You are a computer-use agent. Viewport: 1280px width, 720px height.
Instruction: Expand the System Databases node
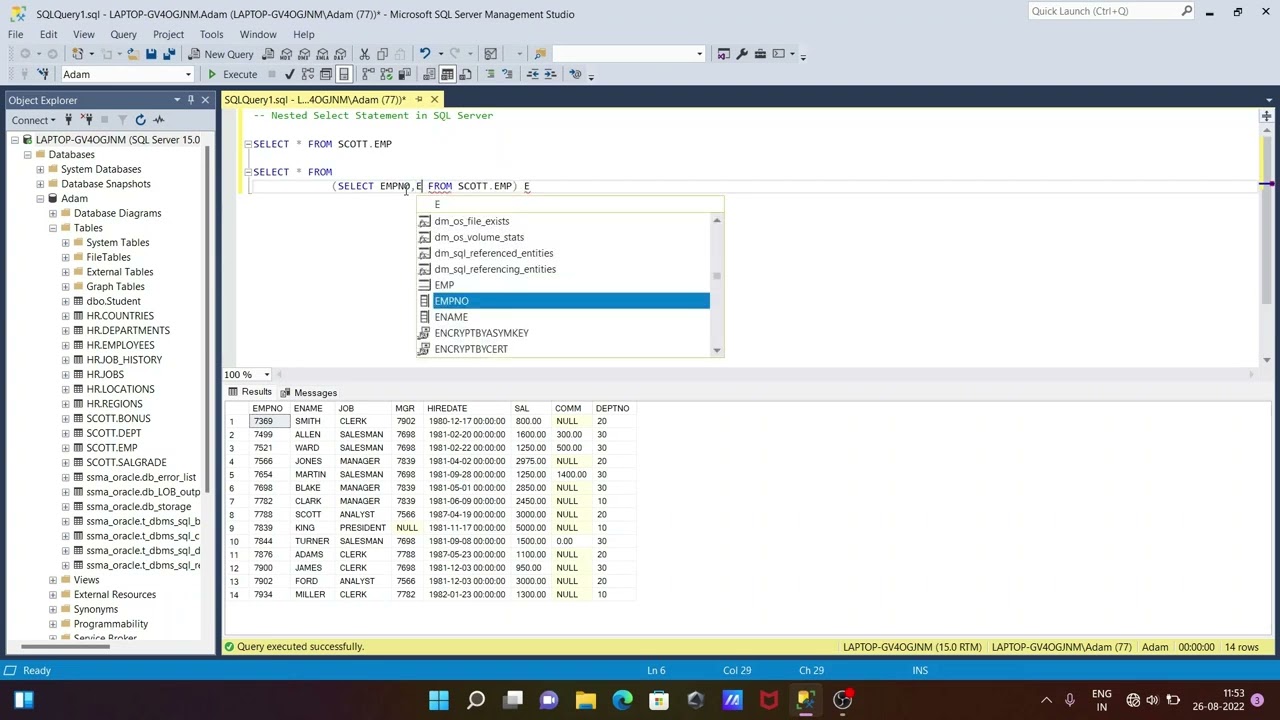pos(40,169)
